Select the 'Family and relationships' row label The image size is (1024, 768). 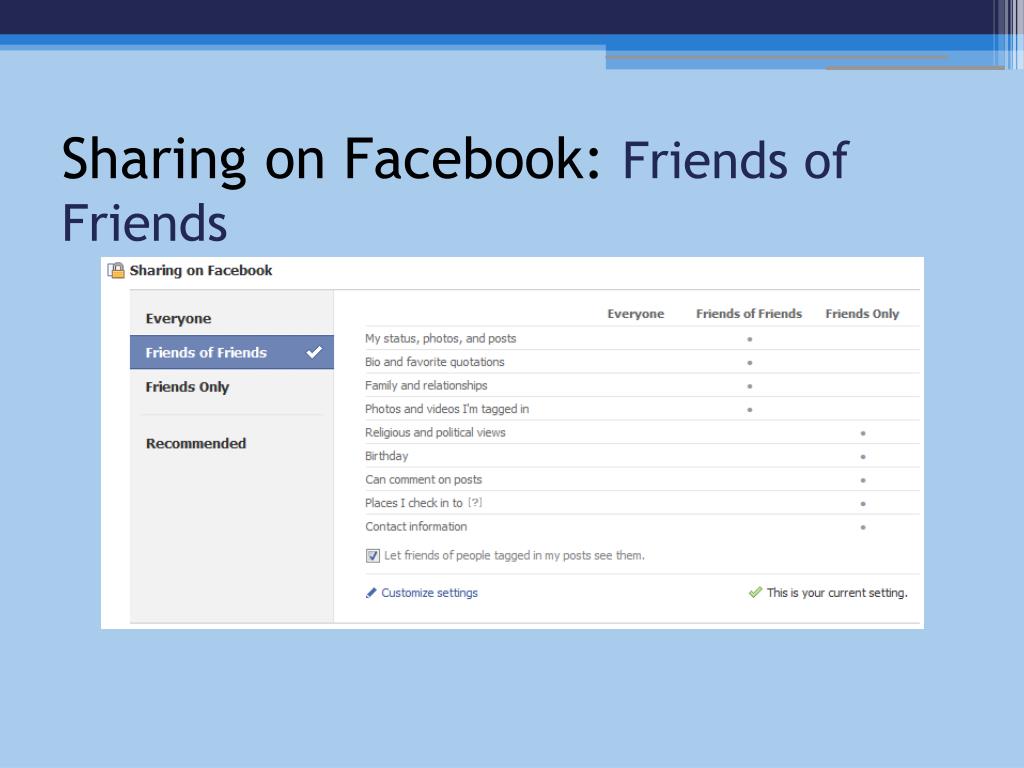(426, 385)
